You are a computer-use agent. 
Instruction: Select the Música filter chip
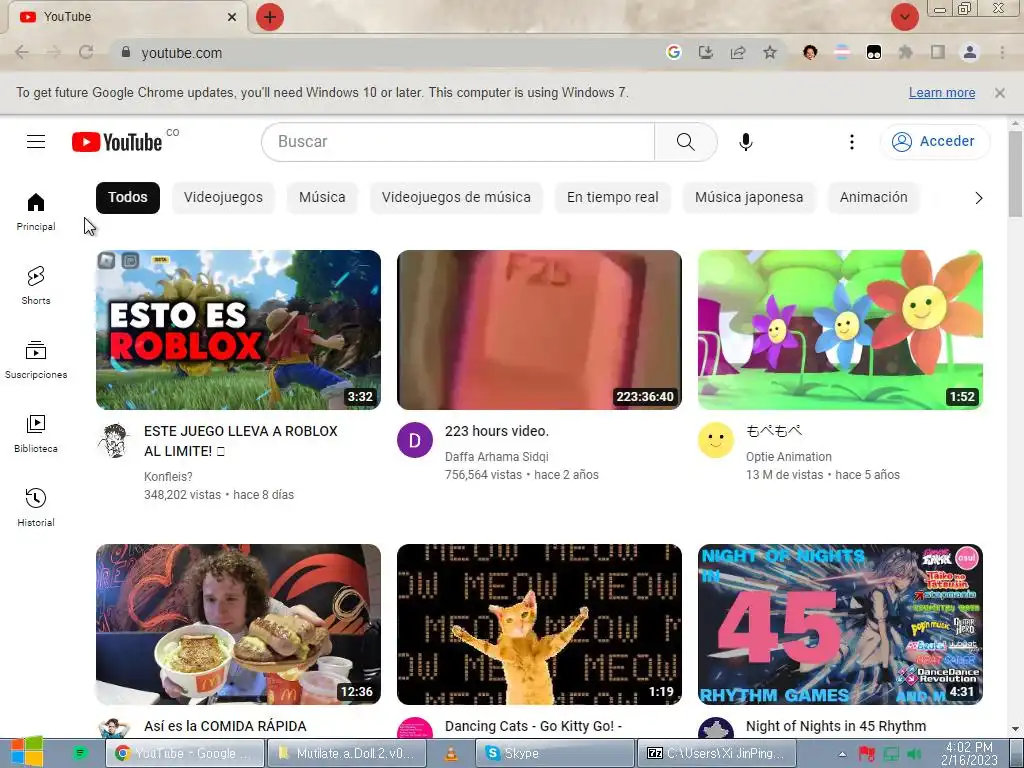322,197
